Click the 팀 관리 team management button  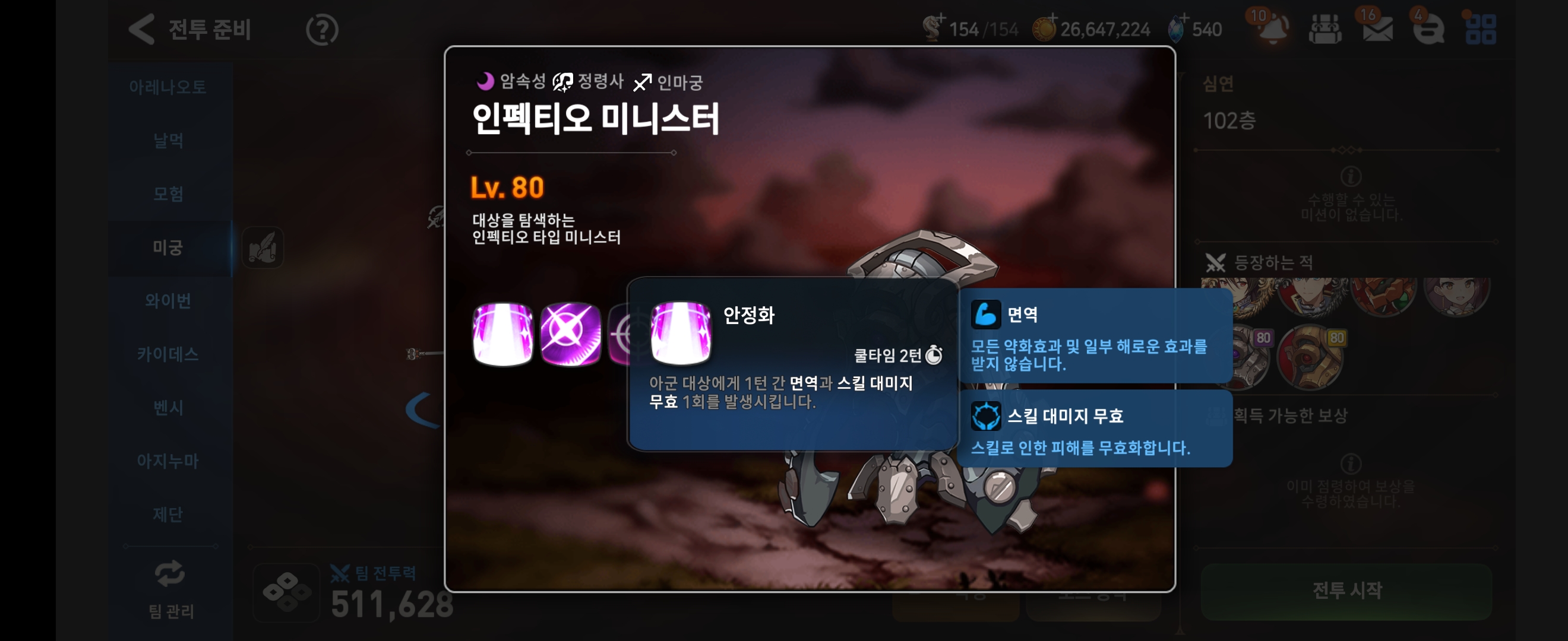[170, 590]
